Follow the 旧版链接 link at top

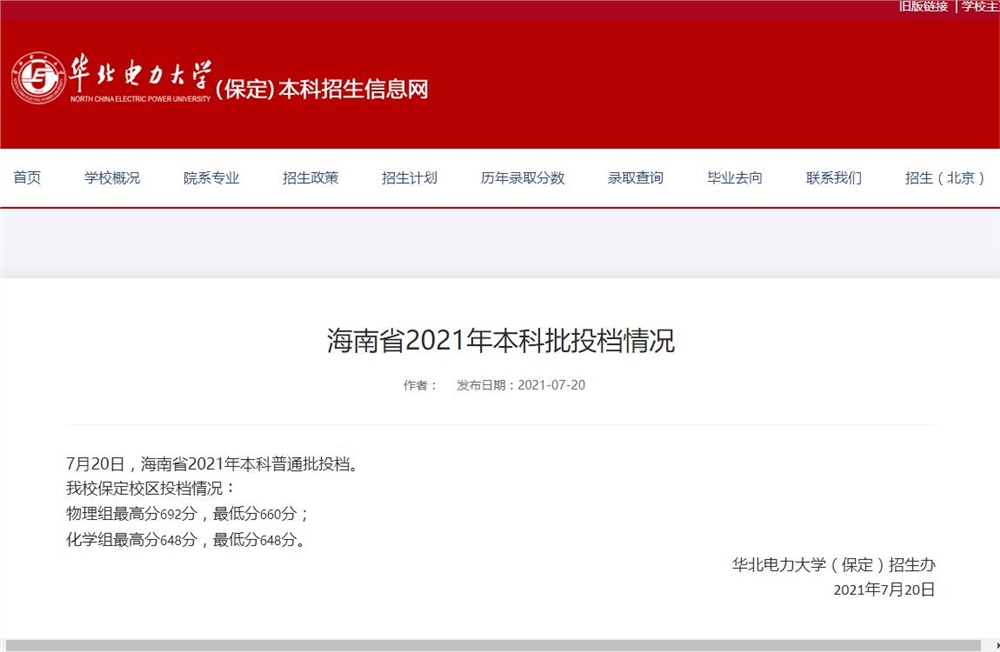(923, 6)
